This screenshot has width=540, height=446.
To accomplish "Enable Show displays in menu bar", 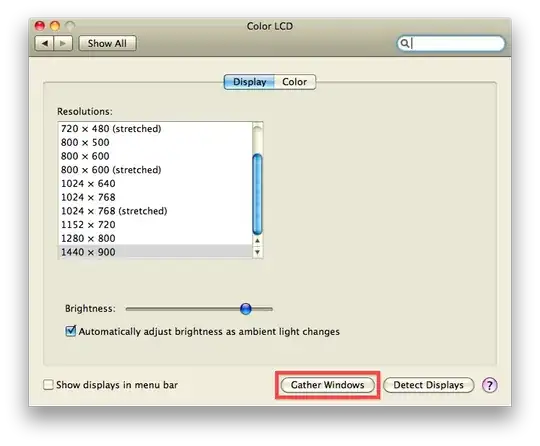I will (48, 384).
